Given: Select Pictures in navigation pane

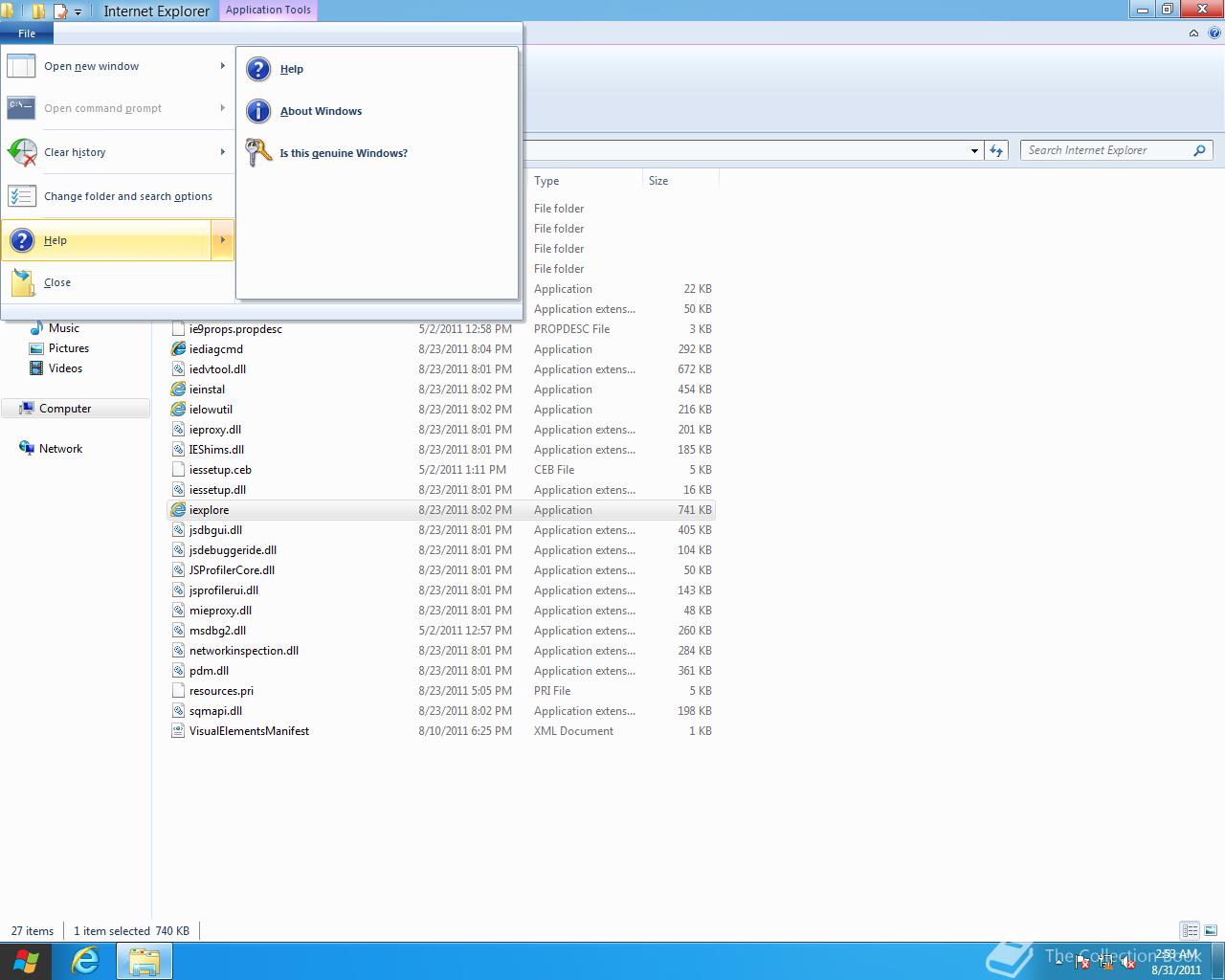Looking at the screenshot, I should (69, 348).
